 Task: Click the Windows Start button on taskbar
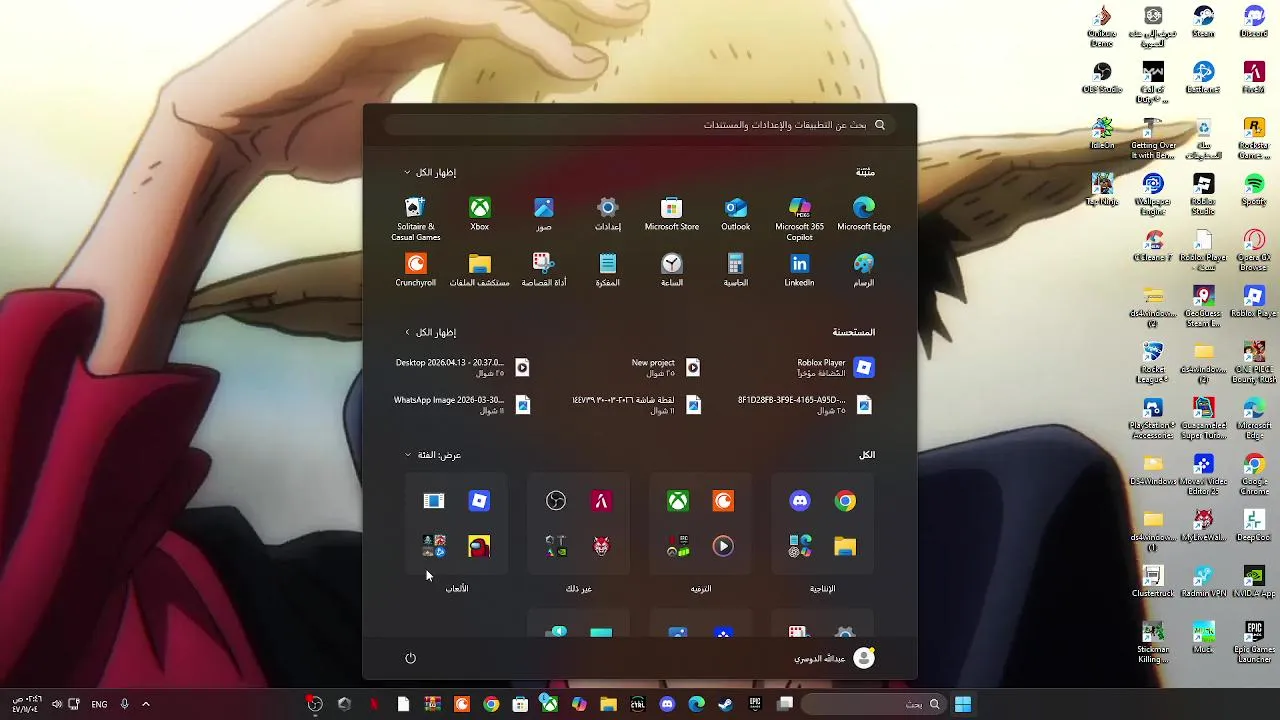(963, 704)
